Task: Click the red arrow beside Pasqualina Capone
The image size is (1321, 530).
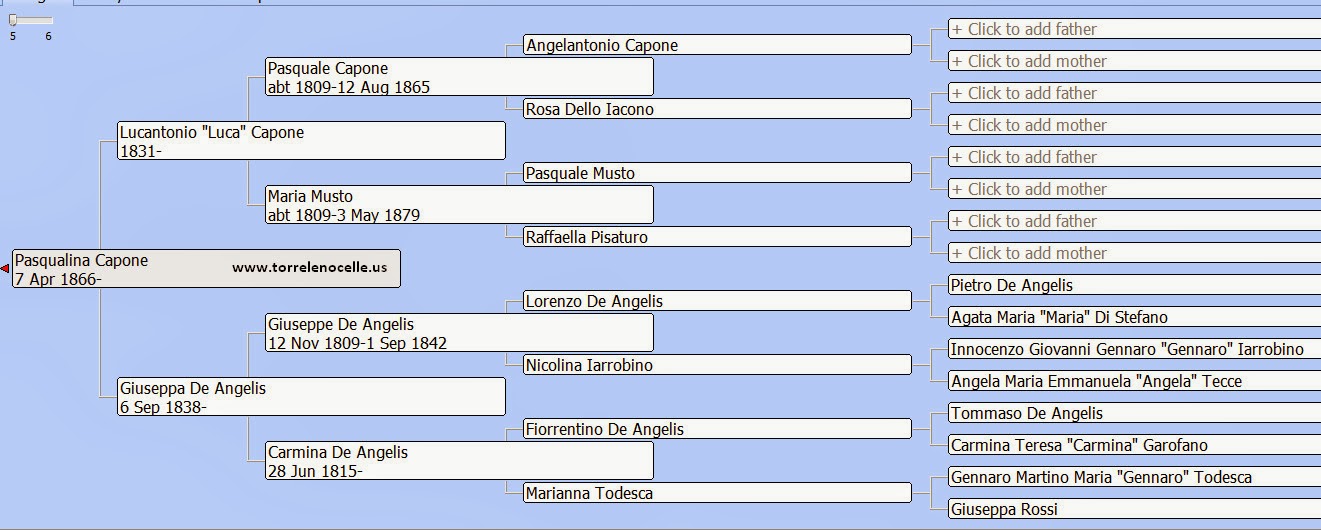Action: [5, 269]
